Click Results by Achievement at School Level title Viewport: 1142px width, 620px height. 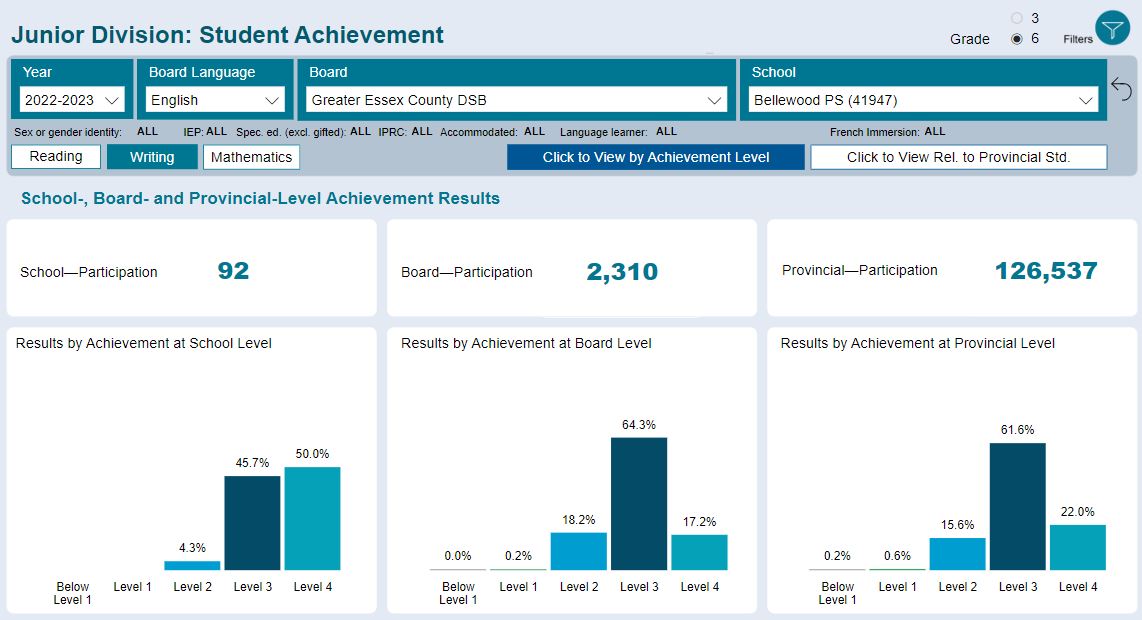[143, 343]
